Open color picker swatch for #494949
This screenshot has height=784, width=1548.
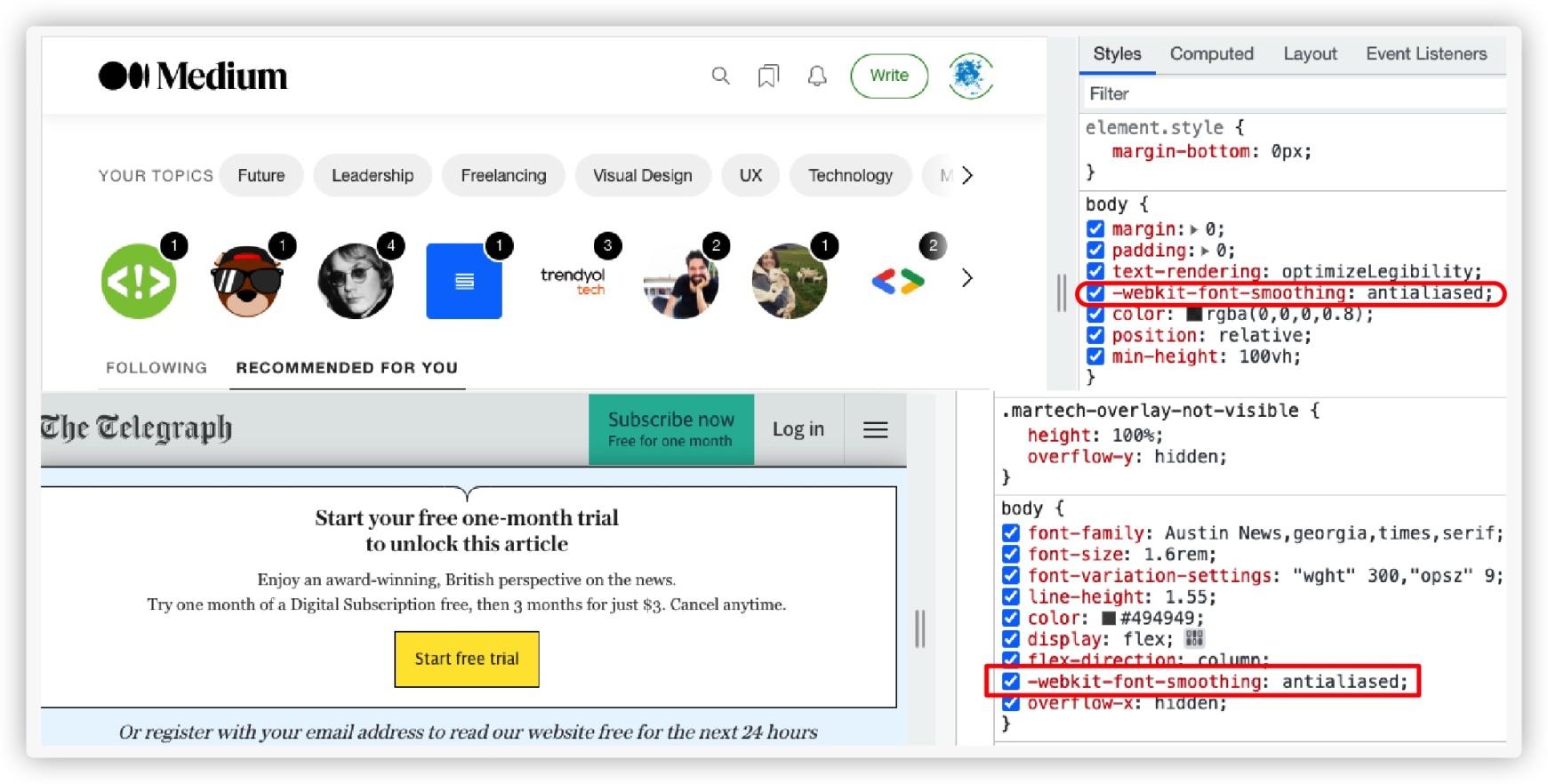[1109, 619]
